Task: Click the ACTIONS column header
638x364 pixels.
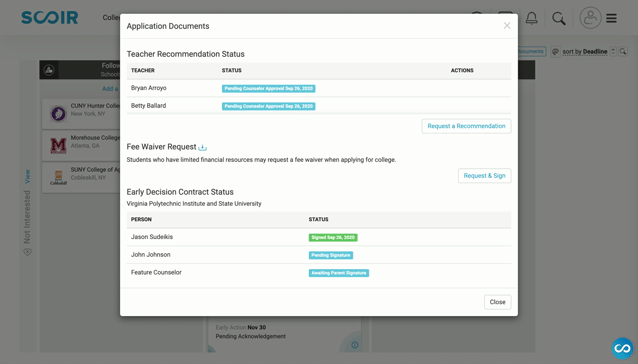Action: (462, 70)
